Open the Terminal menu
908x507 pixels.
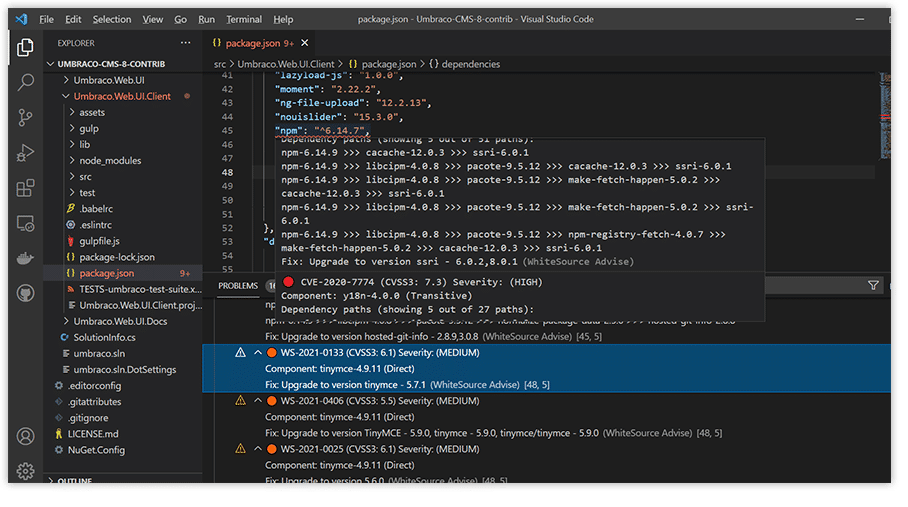pyautogui.click(x=244, y=19)
